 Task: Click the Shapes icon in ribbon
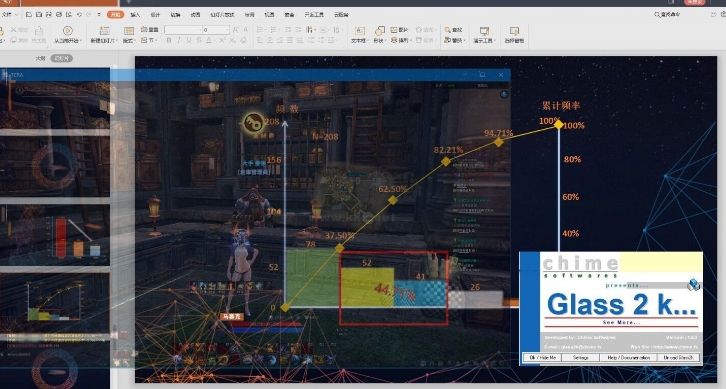[379, 31]
